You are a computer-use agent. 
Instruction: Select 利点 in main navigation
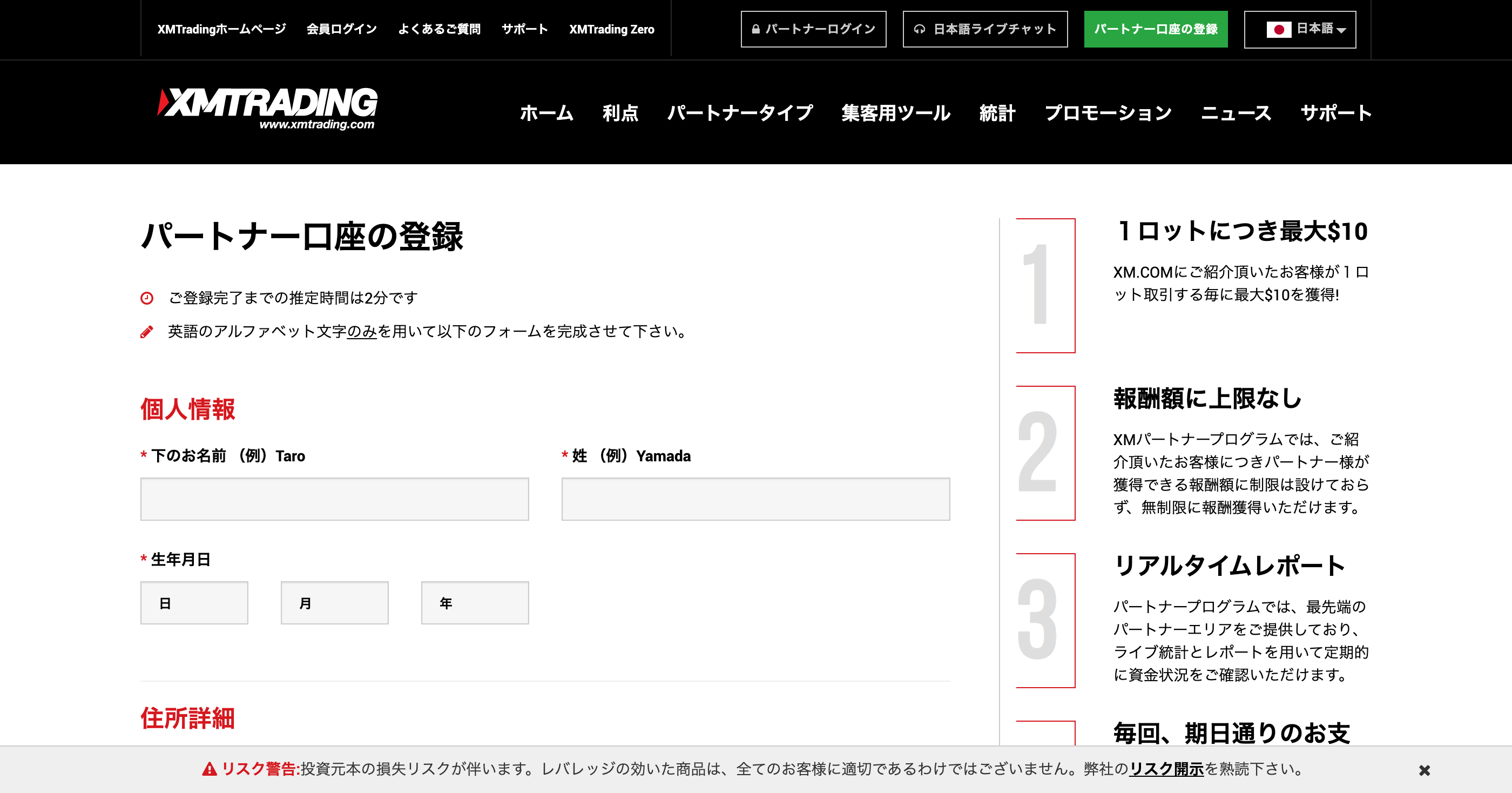(x=620, y=113)
